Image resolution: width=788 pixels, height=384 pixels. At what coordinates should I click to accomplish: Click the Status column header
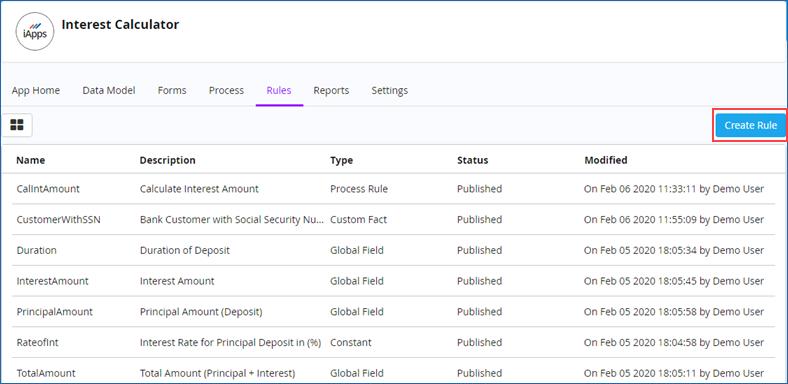point(472,160)
